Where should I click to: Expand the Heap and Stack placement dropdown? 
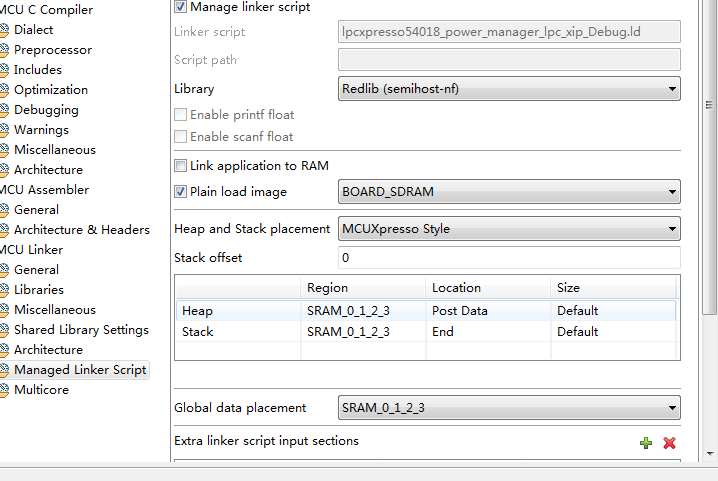coord(510,229)
